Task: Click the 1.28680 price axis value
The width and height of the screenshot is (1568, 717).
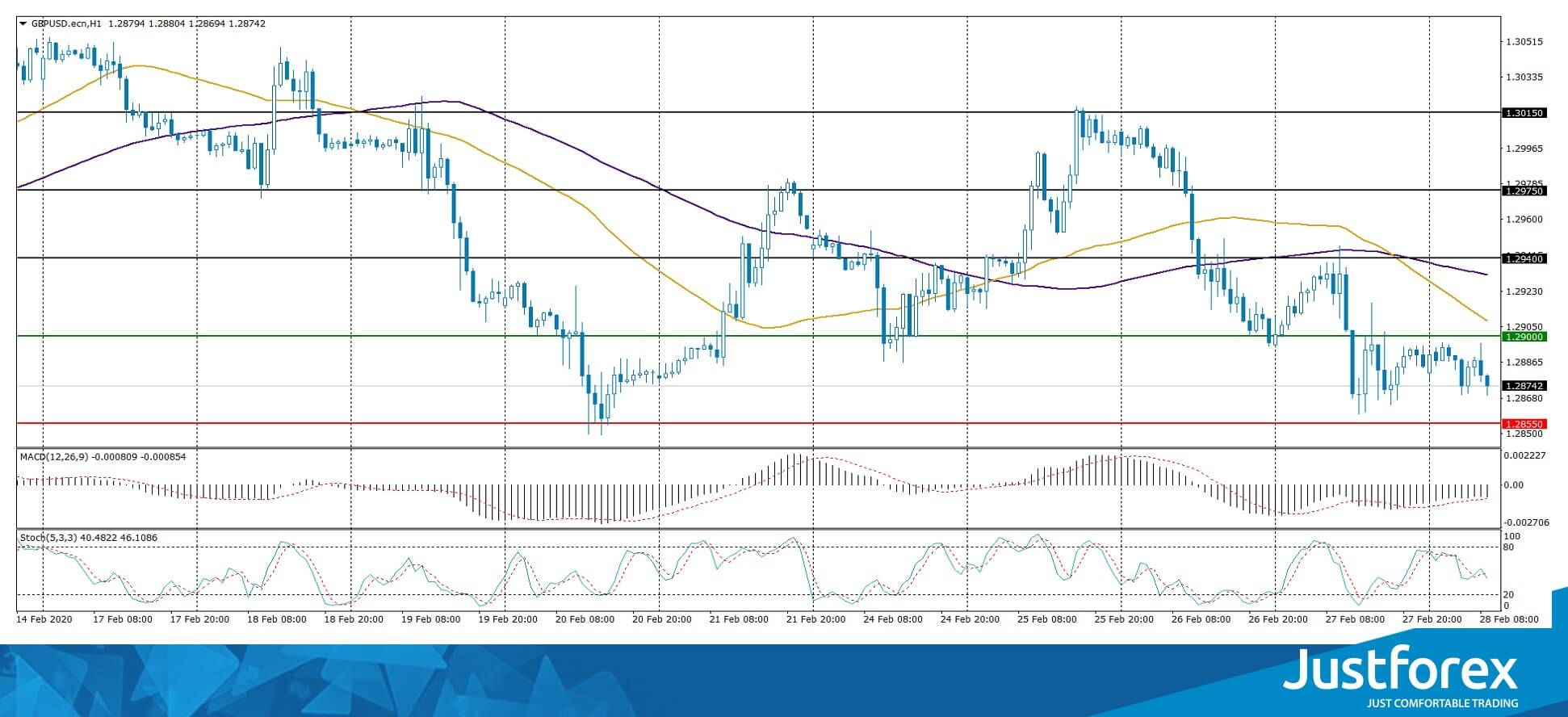Action: (1525, 398)
